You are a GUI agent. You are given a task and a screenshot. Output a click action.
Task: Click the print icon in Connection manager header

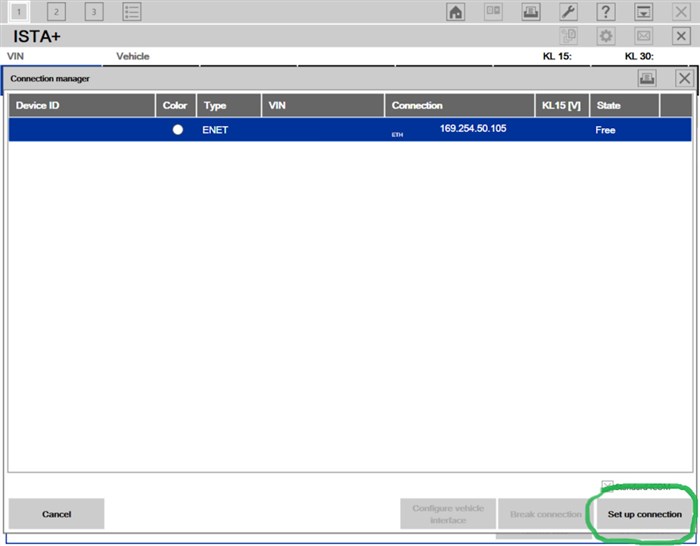647,78
